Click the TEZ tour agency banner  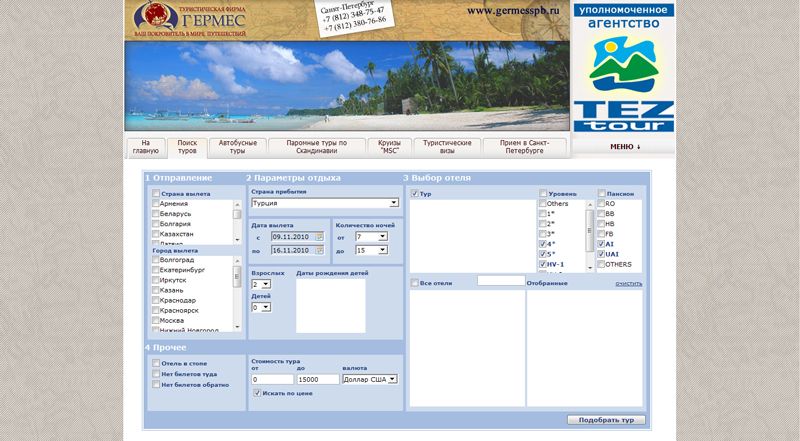(x=623, y=69)
